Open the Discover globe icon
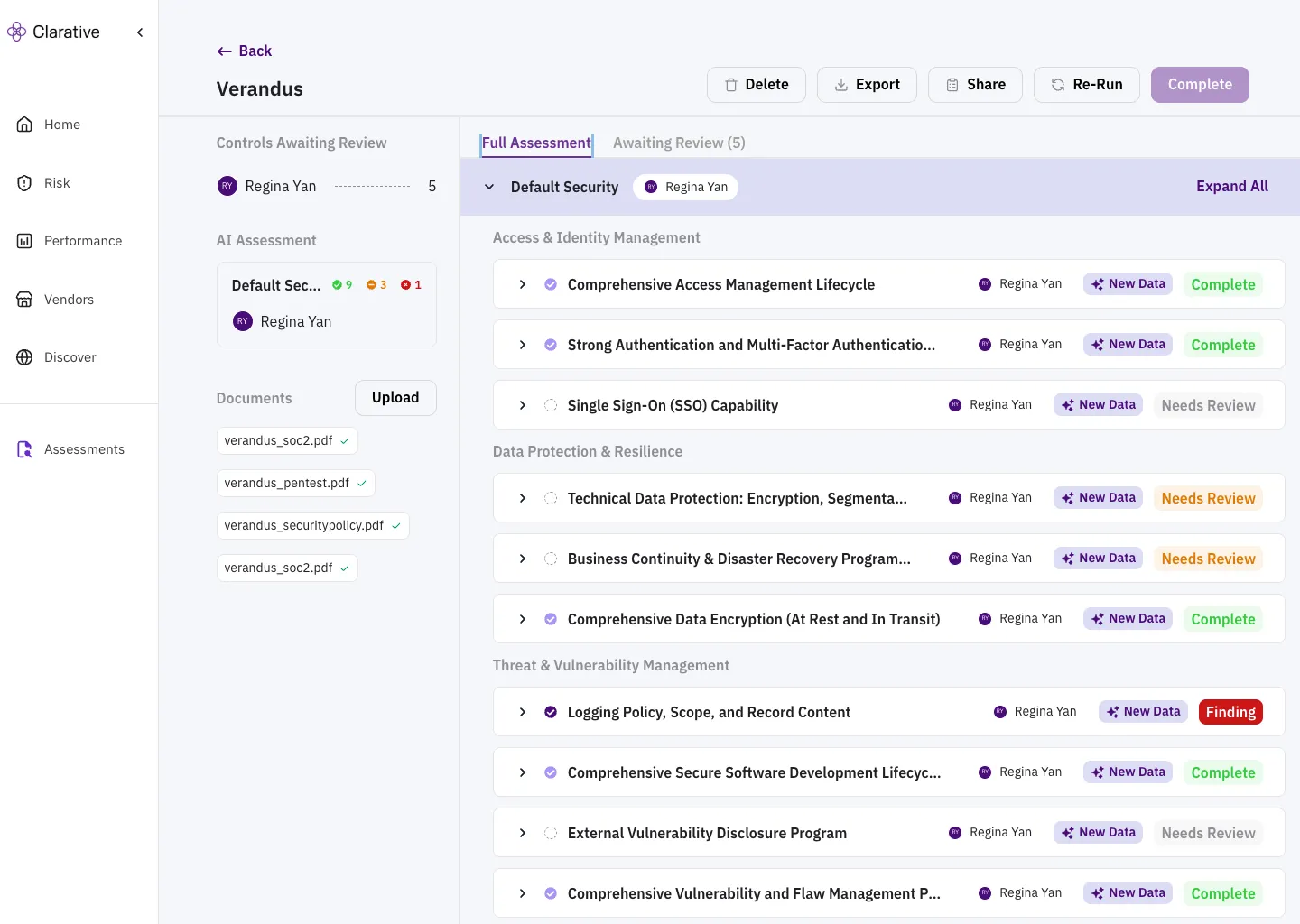The width and height of the screenshot is (1300, 924). tap(24, 357)
